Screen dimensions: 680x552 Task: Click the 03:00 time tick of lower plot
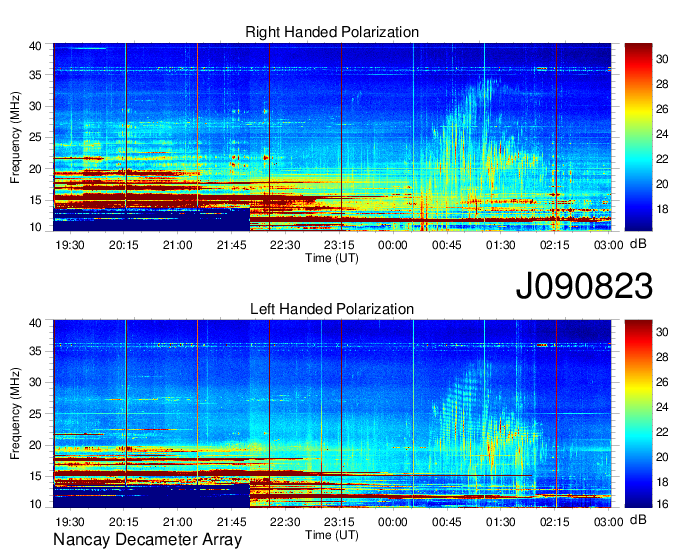(608, 522)
